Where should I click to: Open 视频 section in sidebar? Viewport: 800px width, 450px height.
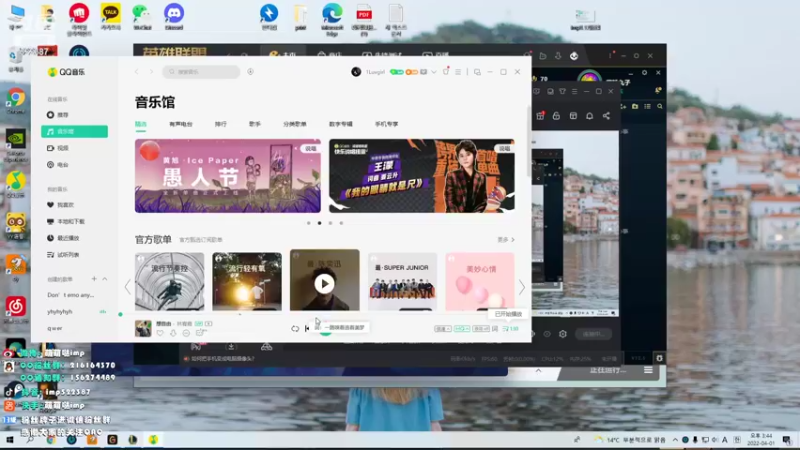58,148
